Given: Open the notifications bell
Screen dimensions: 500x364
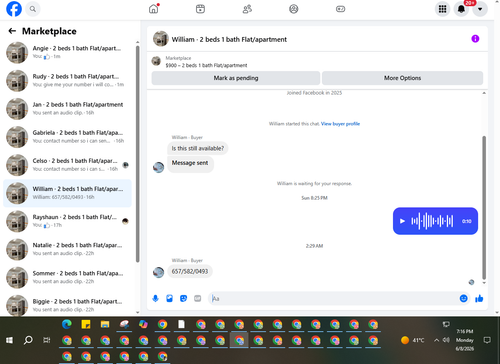Looking at the screenshot, I should pos(461,9).
